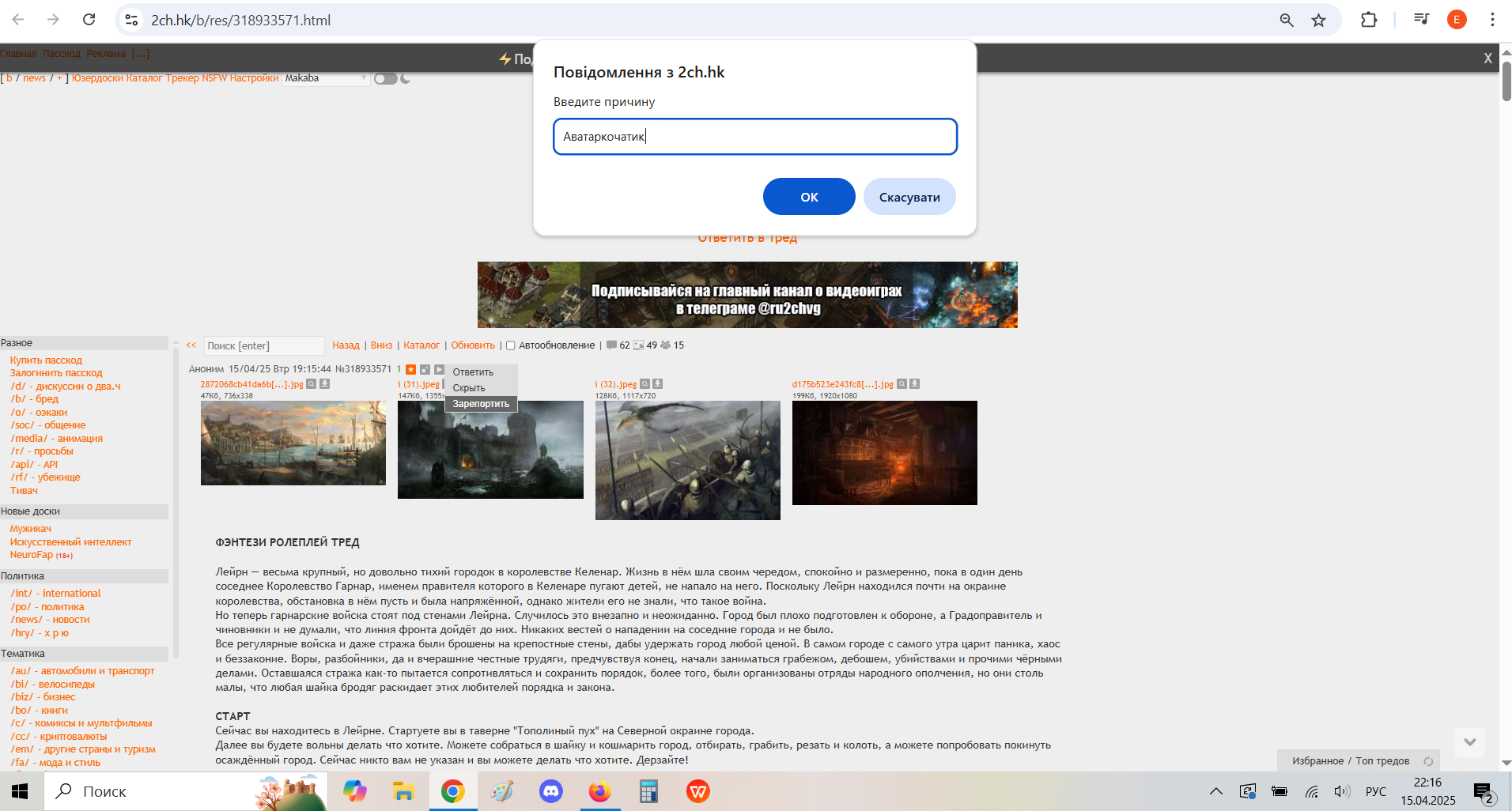Open the tavern interior thumbnail image
The image size is (1512, 811).
pyautogui.click(x=885, y=453)
